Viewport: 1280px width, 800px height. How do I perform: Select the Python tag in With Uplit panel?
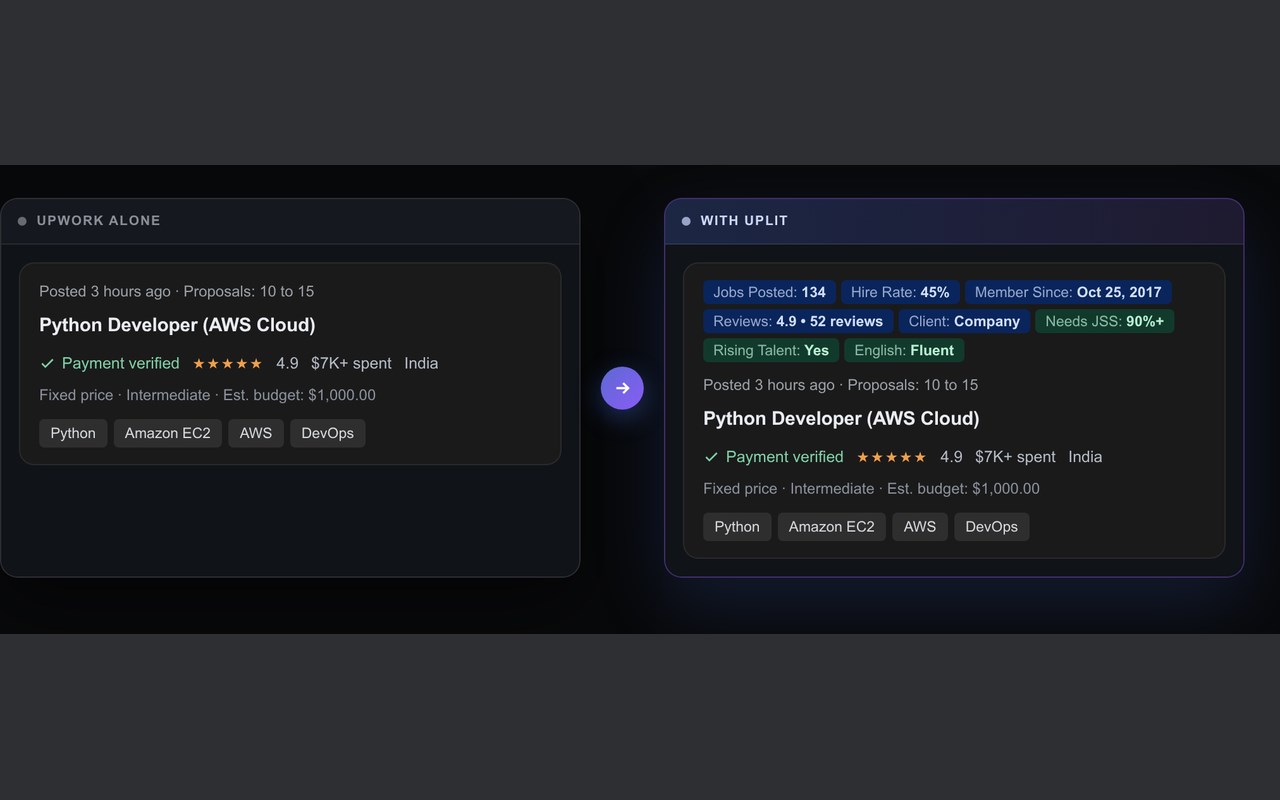[737, 527]
